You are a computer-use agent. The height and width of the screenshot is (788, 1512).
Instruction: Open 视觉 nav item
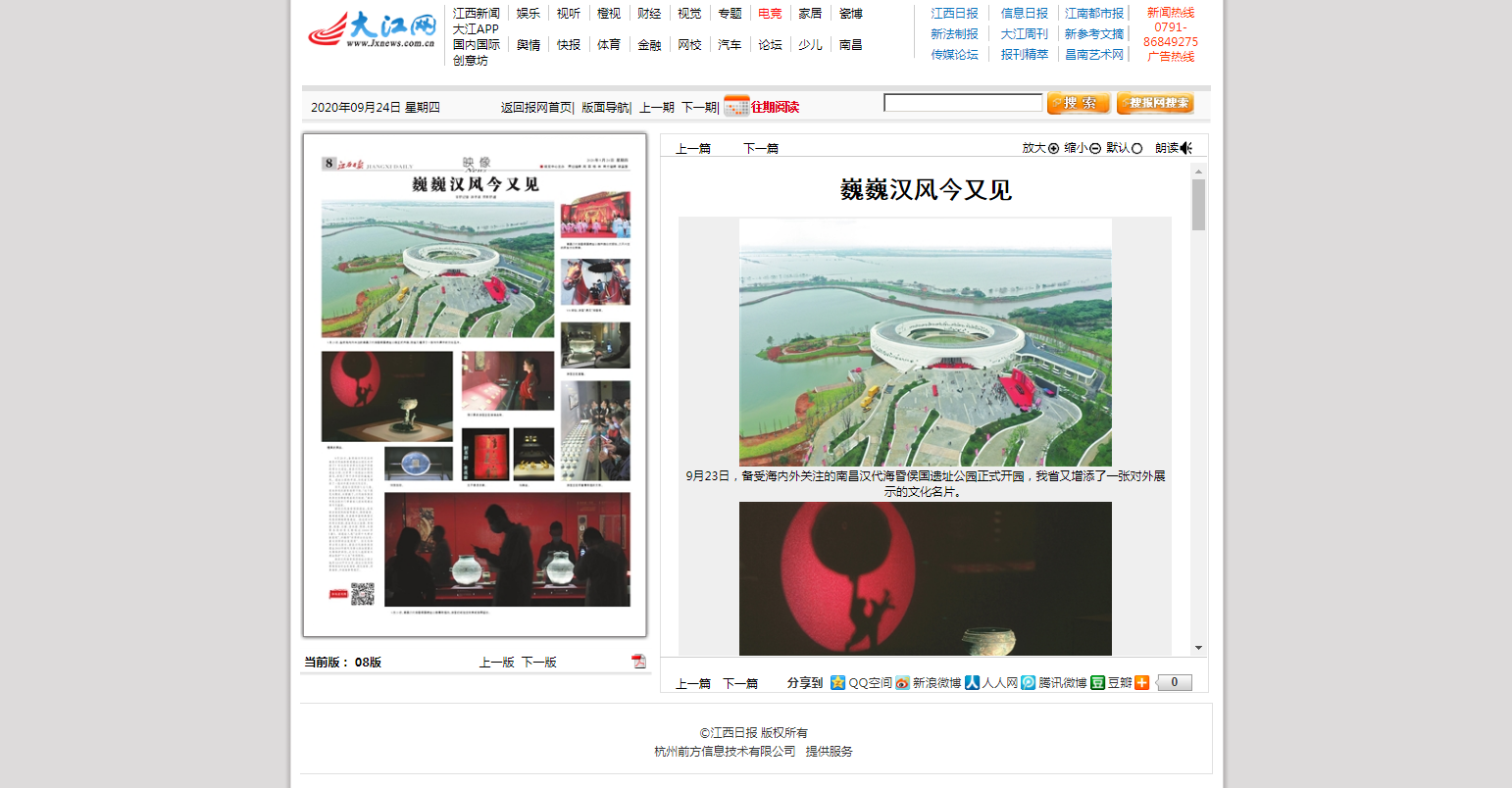[689, 14]
